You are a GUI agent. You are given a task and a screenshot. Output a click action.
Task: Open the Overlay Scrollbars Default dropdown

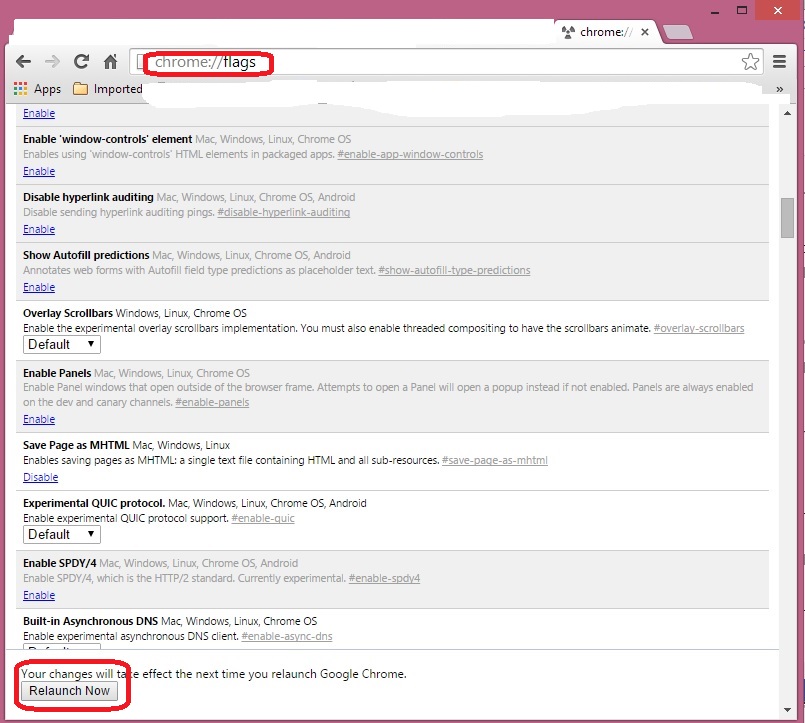click(x=62, y=344)
